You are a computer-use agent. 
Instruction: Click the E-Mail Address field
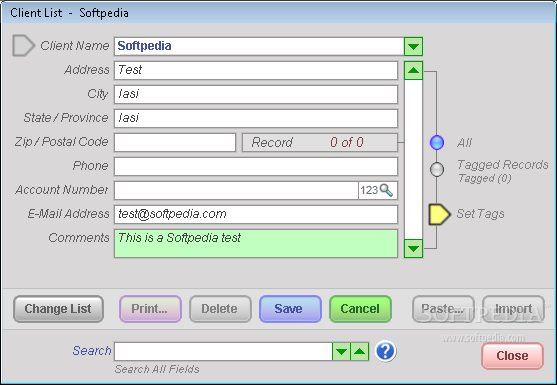click(256, 215)
